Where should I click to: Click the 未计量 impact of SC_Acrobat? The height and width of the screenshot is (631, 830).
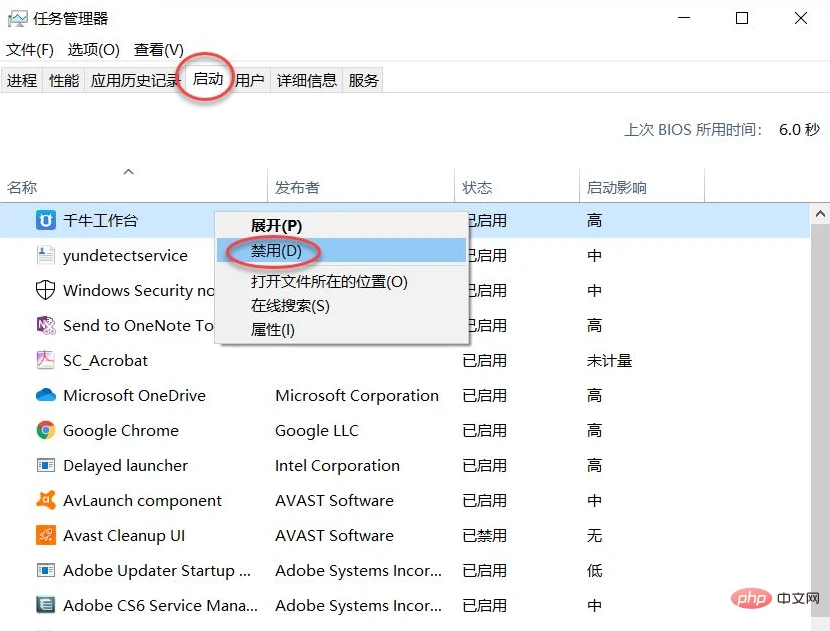(609, 360)
